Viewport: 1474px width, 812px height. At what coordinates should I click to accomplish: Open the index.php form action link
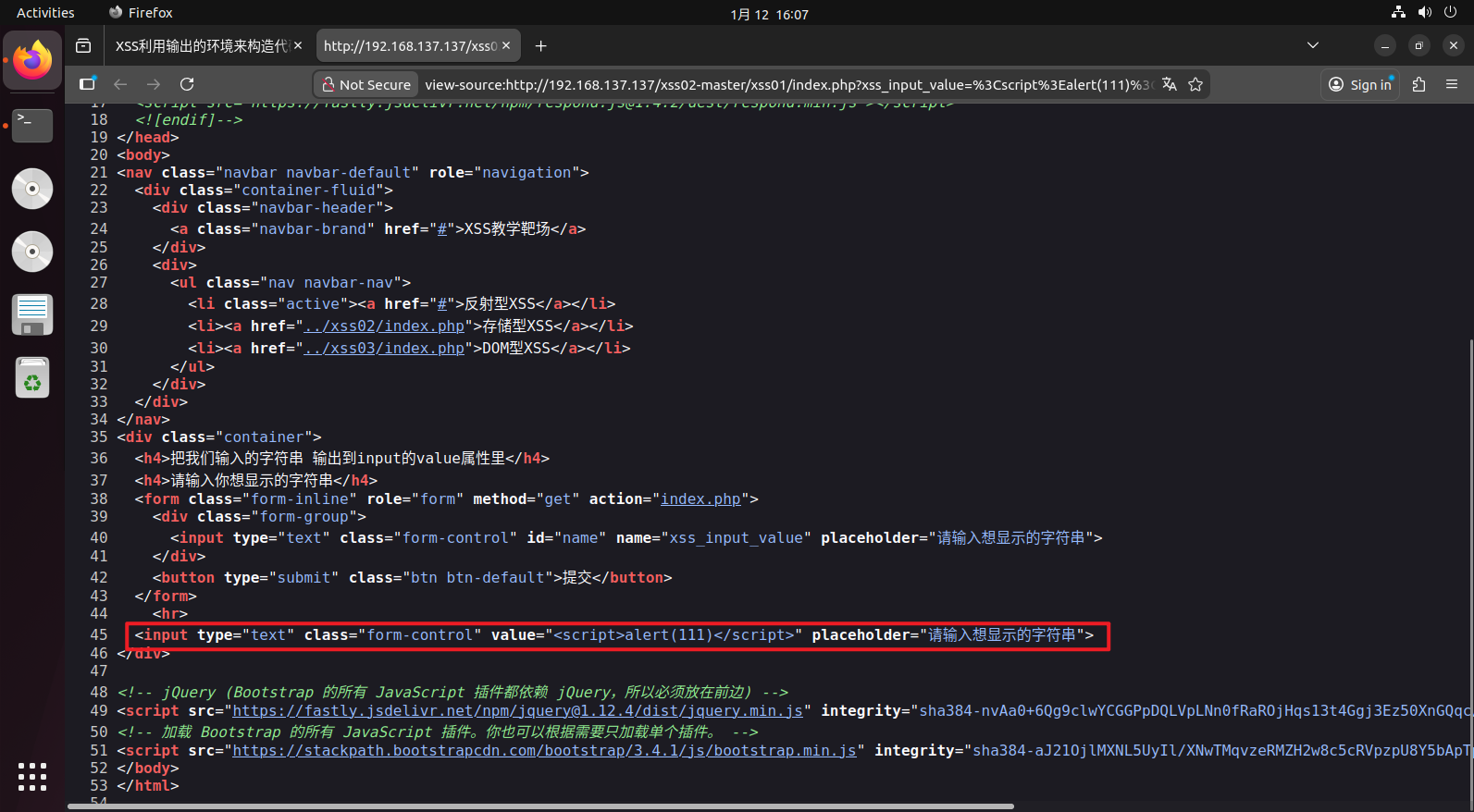coord(700,498)
